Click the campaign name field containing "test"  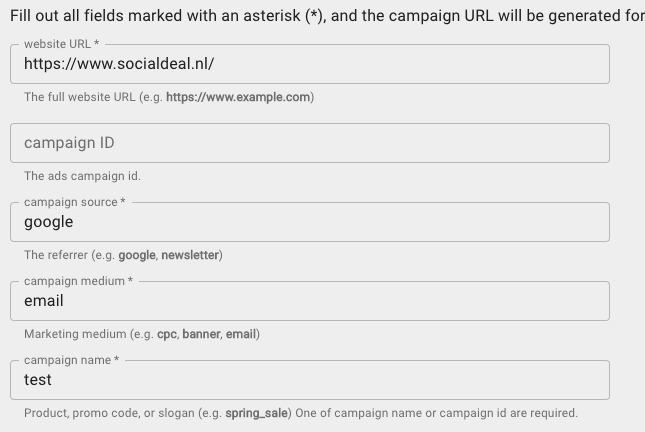point(310,380)
